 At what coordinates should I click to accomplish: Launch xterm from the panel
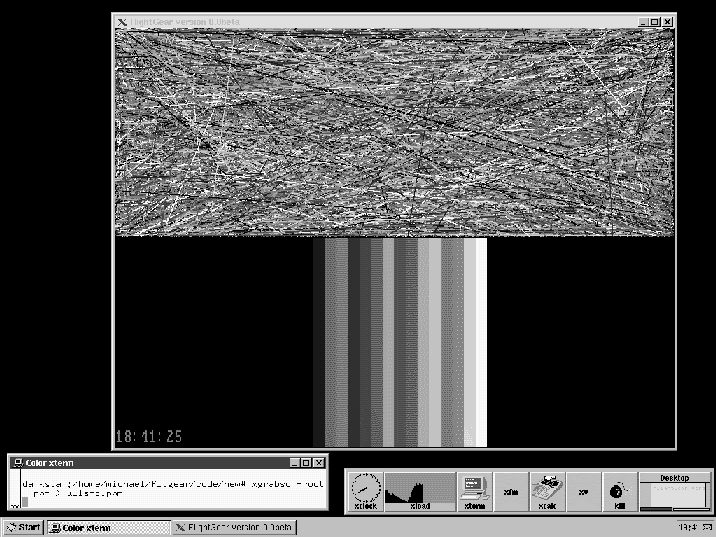pos(474,492)
